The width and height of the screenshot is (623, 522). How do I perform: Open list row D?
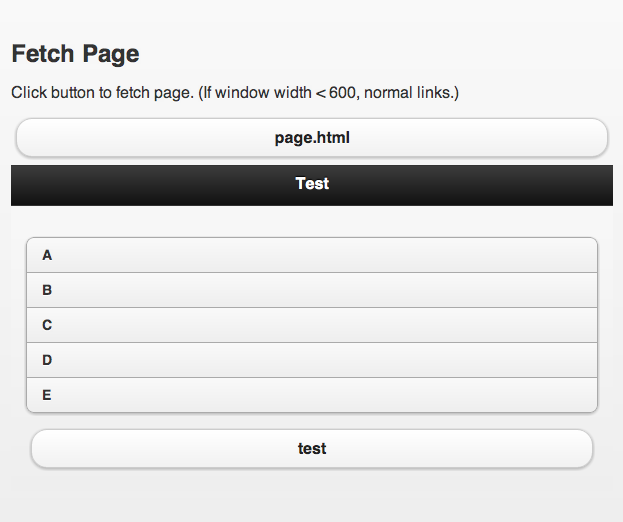312,360
